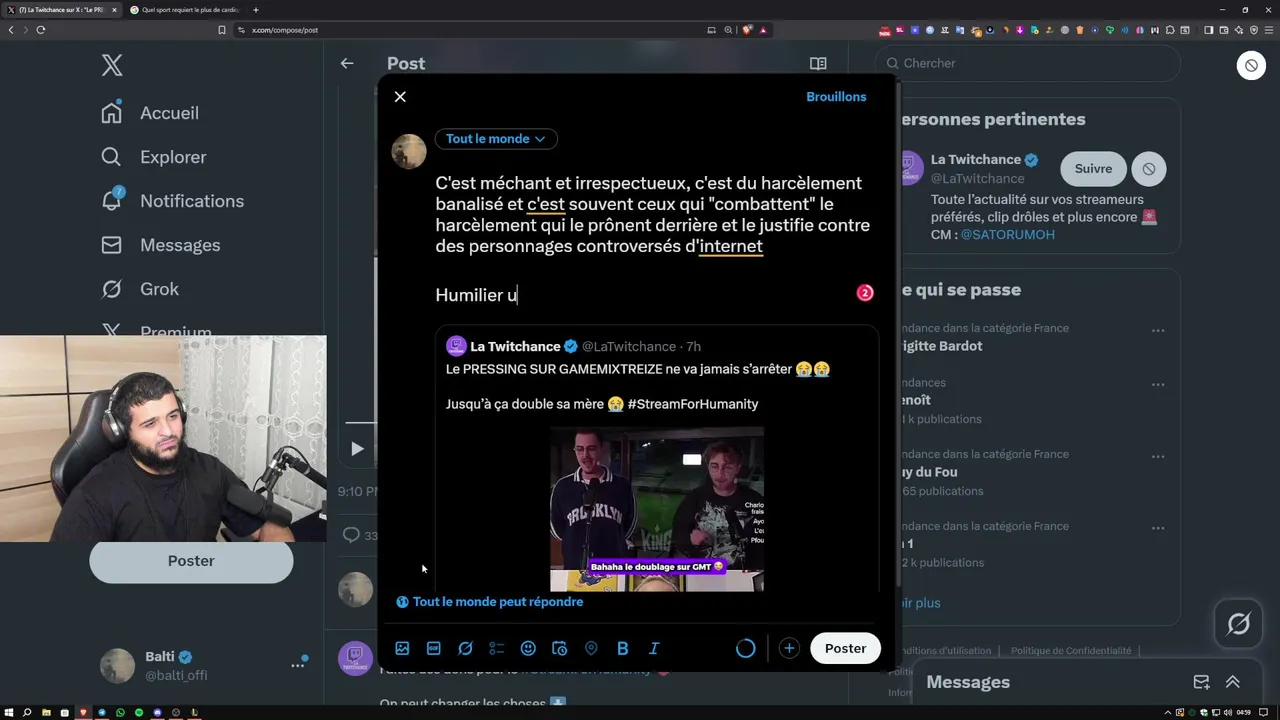Open the browser main menu

pyautogui.click(x=1267, y=30)
